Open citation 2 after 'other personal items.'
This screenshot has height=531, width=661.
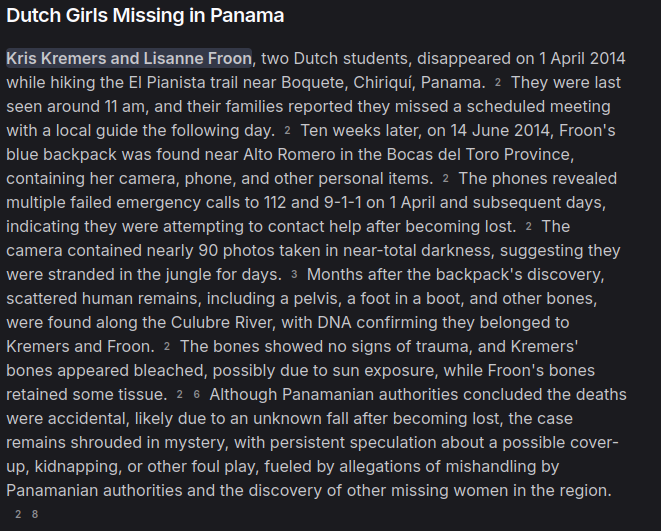(x=445, y=178)
